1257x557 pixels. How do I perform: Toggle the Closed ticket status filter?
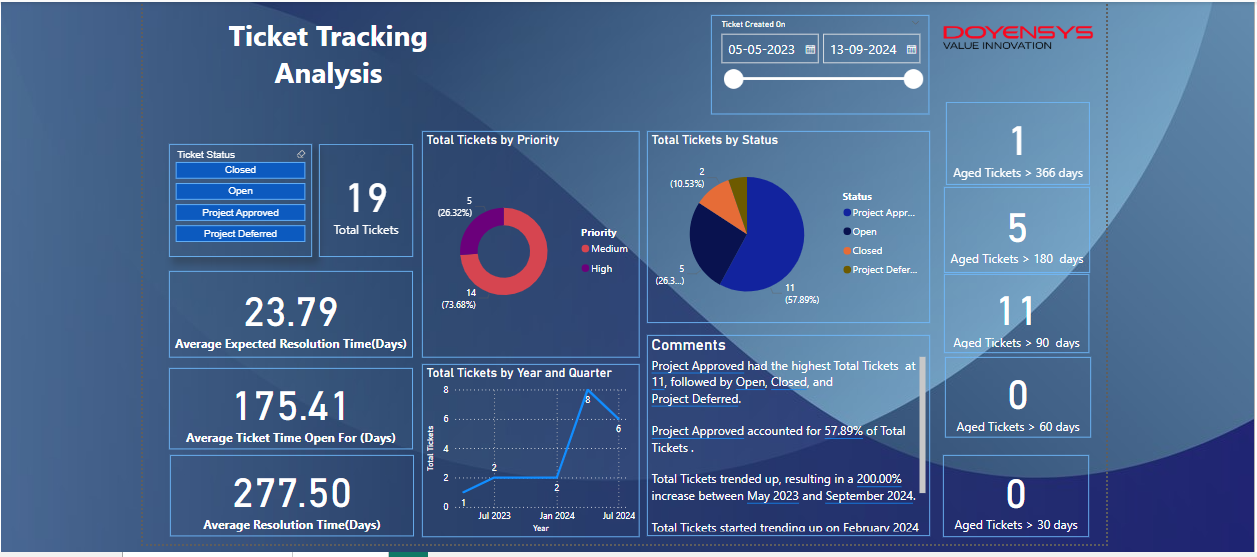[x=240, y=170]
